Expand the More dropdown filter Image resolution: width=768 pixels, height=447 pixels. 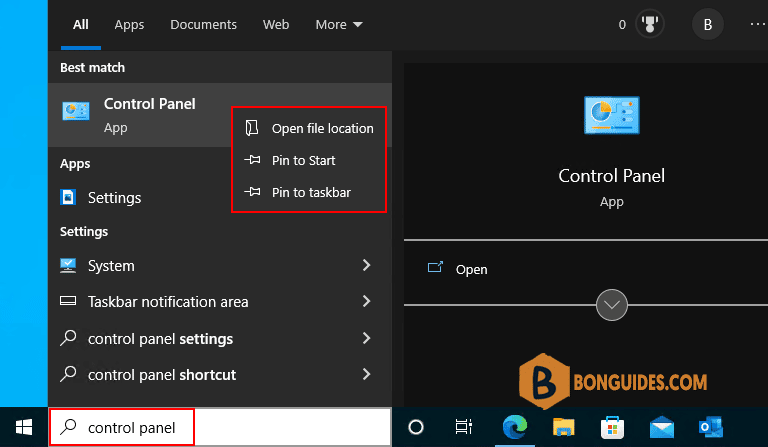tap(339, 24)
